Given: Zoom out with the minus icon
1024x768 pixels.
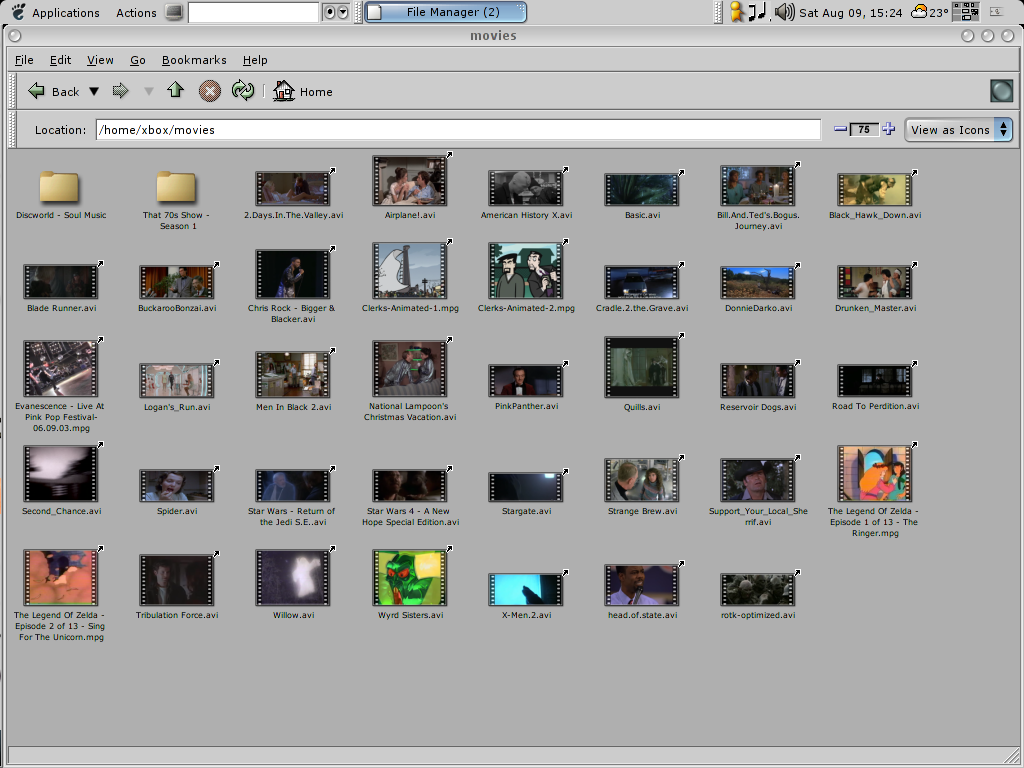Looking at the screenshot, I should [x=840, y=129].
